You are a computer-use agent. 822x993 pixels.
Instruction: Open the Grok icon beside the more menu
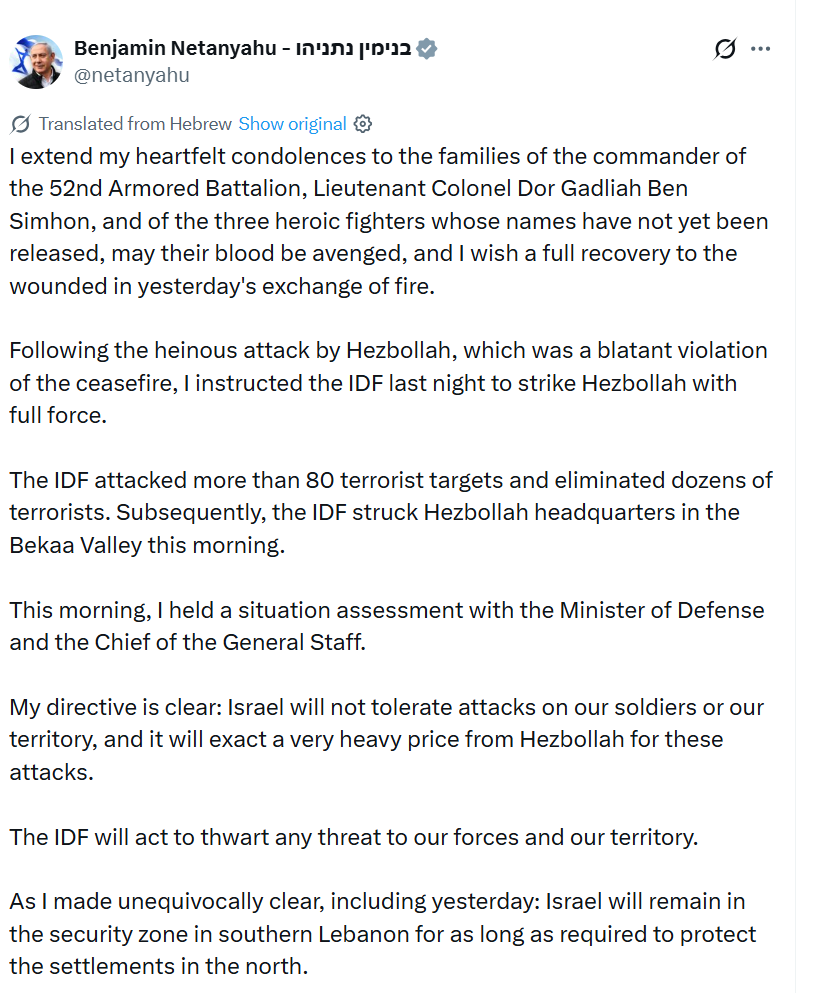724,49
